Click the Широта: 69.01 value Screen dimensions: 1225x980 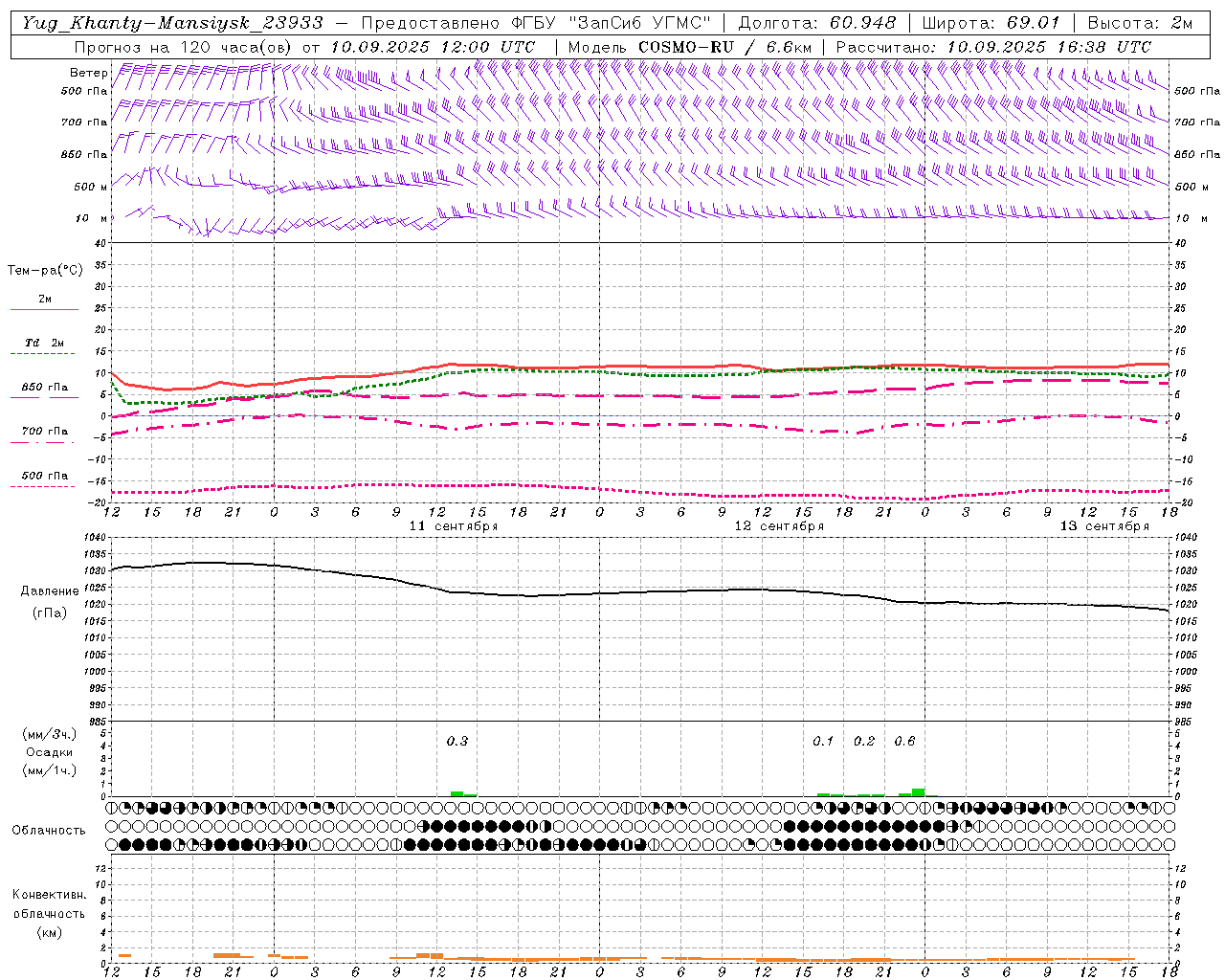[991, 22]
